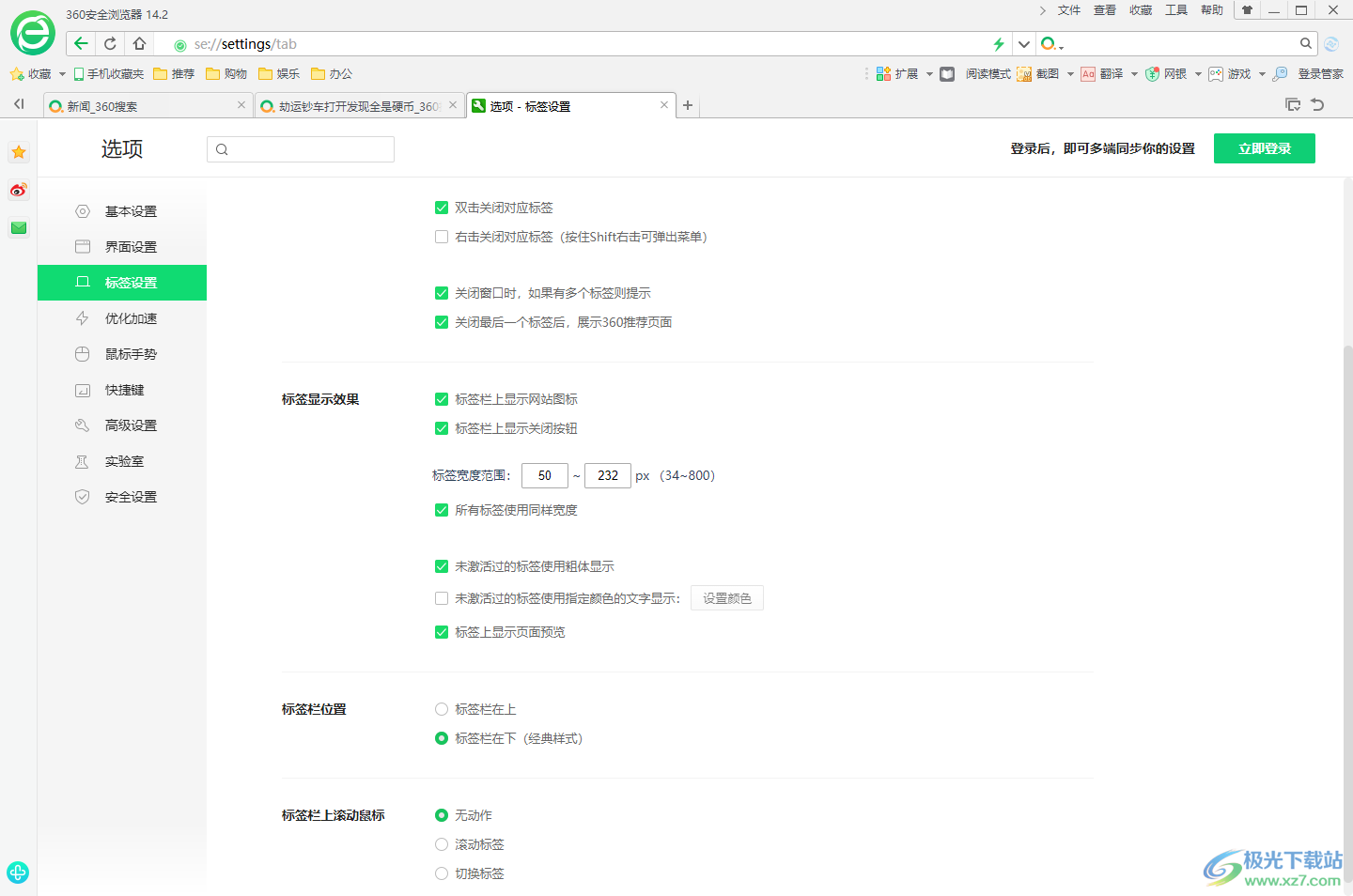
Task: Open 截图 screenshot tool
Action: pyautogui.click(x=1038, y=73)
